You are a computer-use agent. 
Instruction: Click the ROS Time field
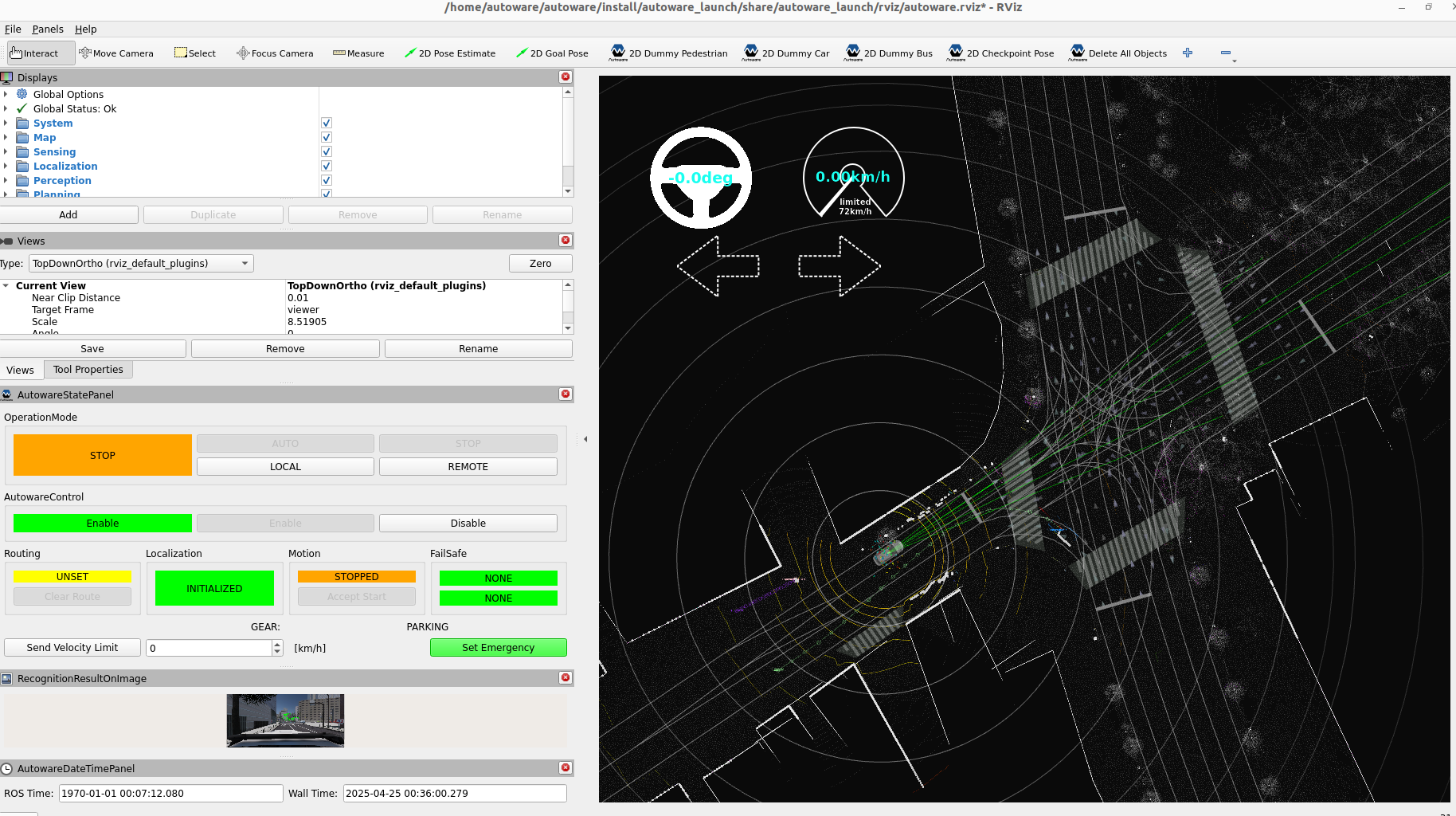coord(170,793)
